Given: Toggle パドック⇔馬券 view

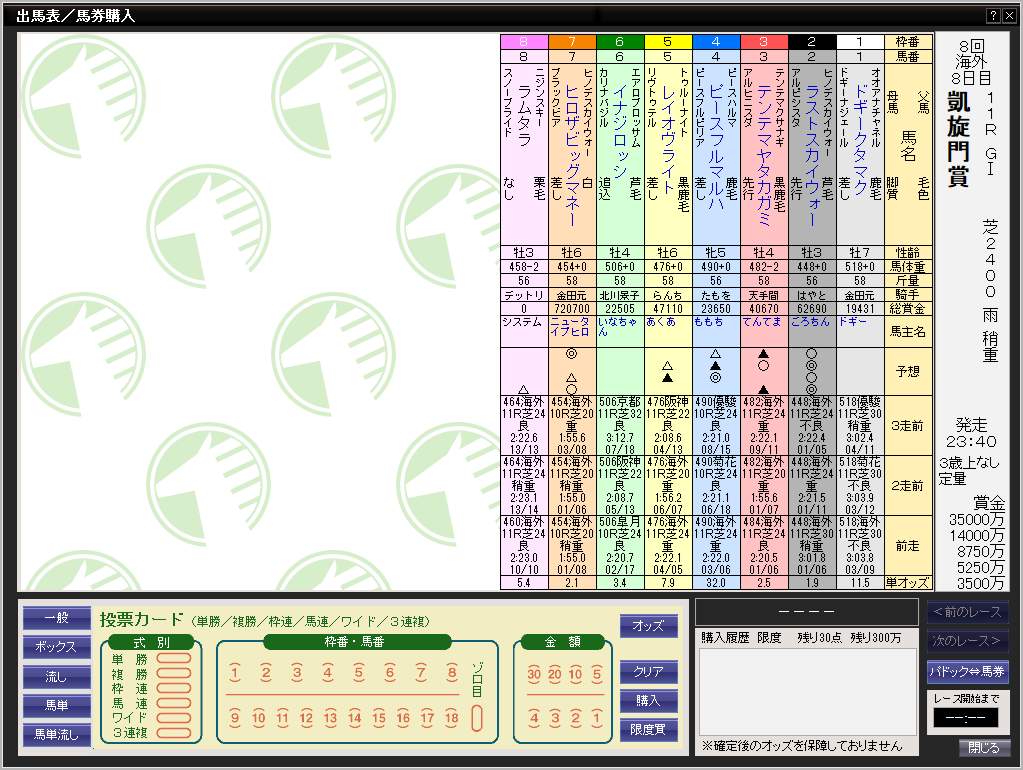Looking at the screenshot, I should click(x=967, y=671).
